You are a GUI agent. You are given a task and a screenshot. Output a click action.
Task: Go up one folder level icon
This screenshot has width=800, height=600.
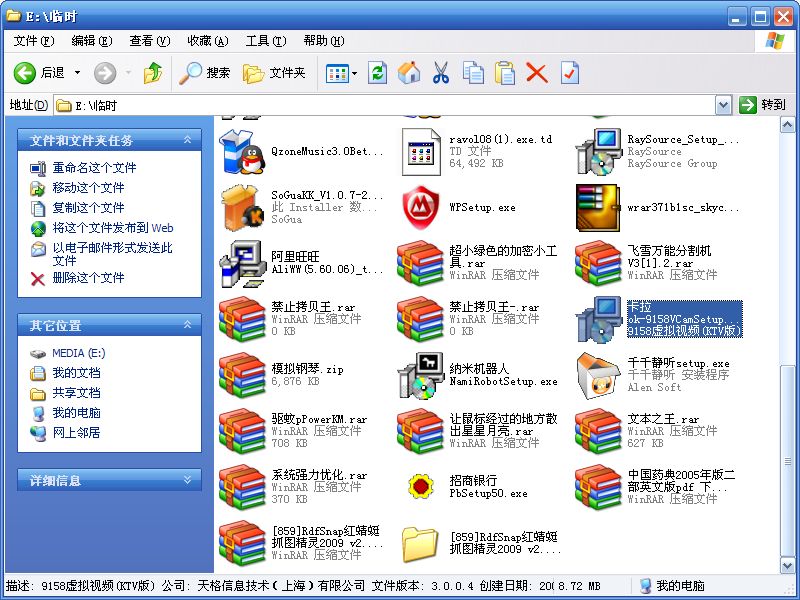pos(153,73)
